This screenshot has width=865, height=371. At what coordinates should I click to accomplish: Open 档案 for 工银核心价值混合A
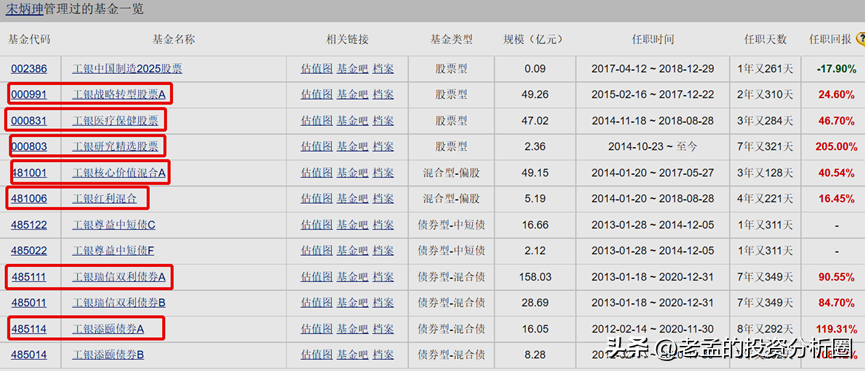click(x=383, y=173)
